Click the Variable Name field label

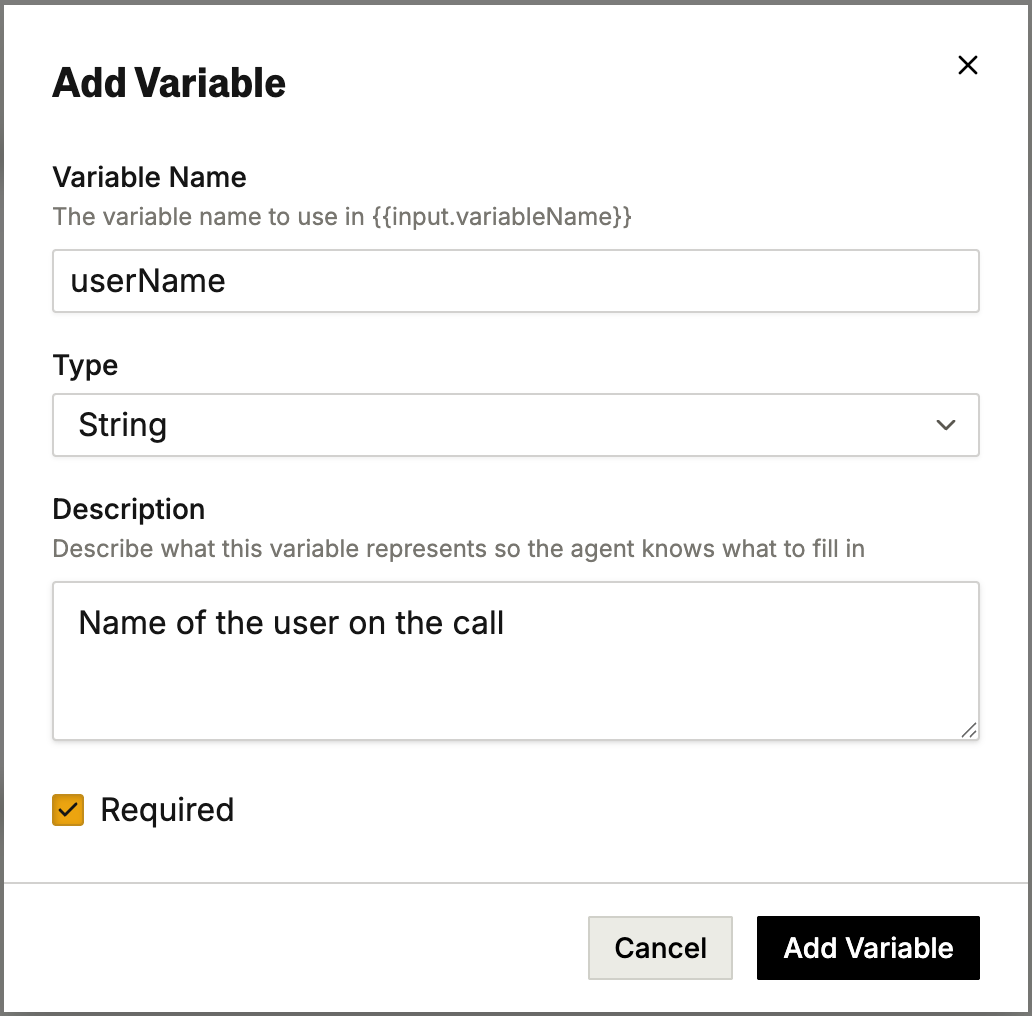pos(149,177)
